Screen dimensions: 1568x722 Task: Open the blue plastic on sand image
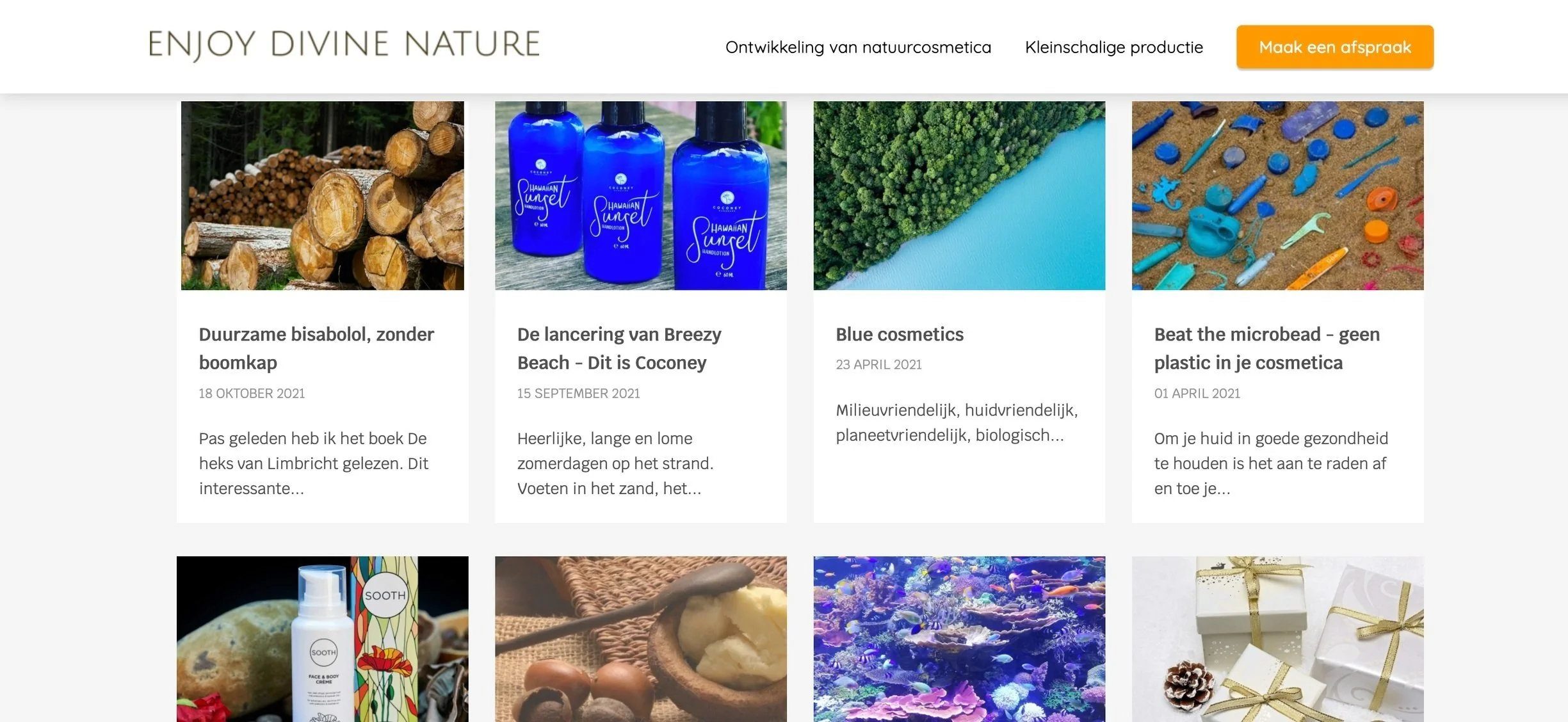(1277, 195)
